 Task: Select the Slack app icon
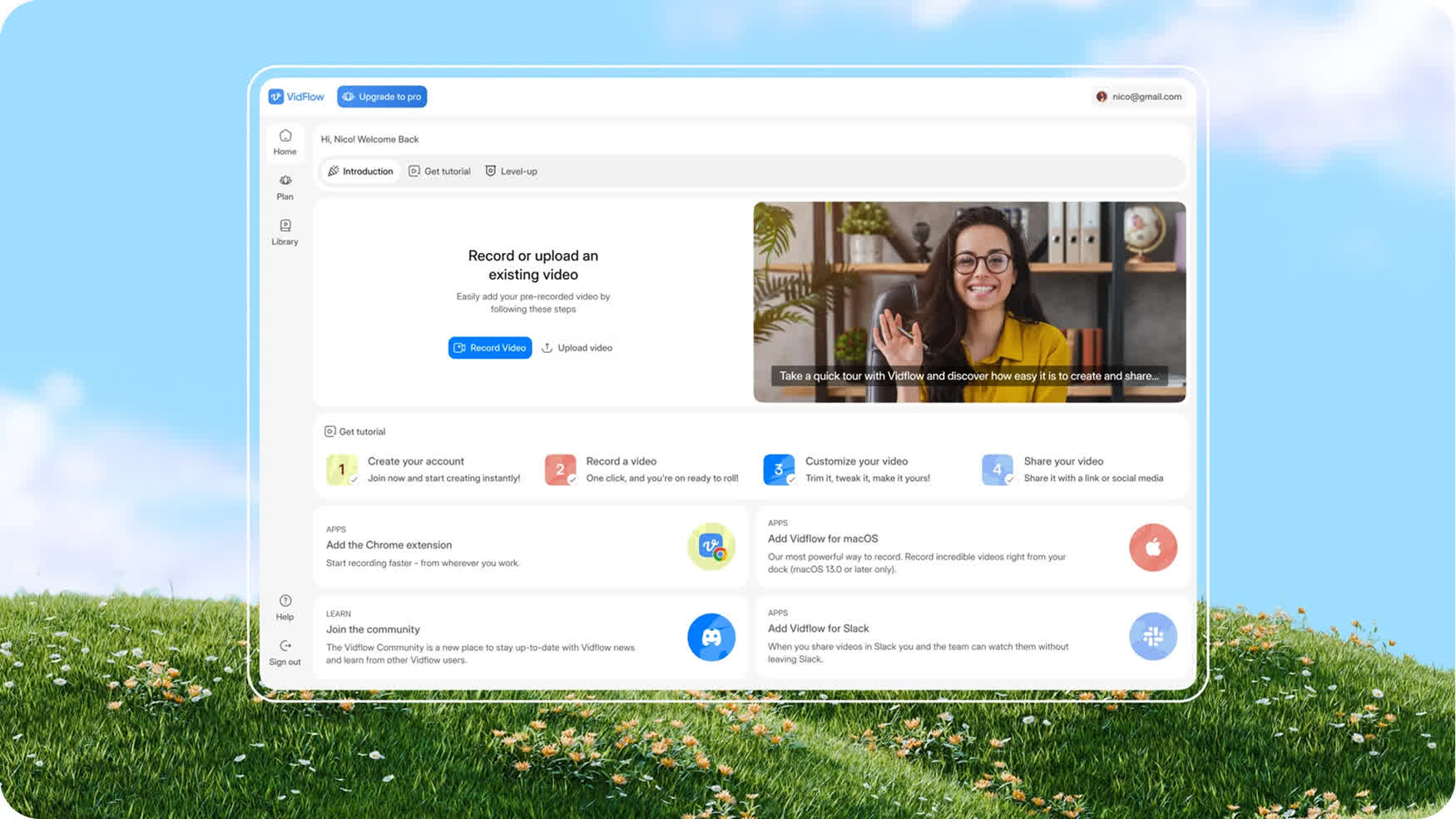point(1153,637)
